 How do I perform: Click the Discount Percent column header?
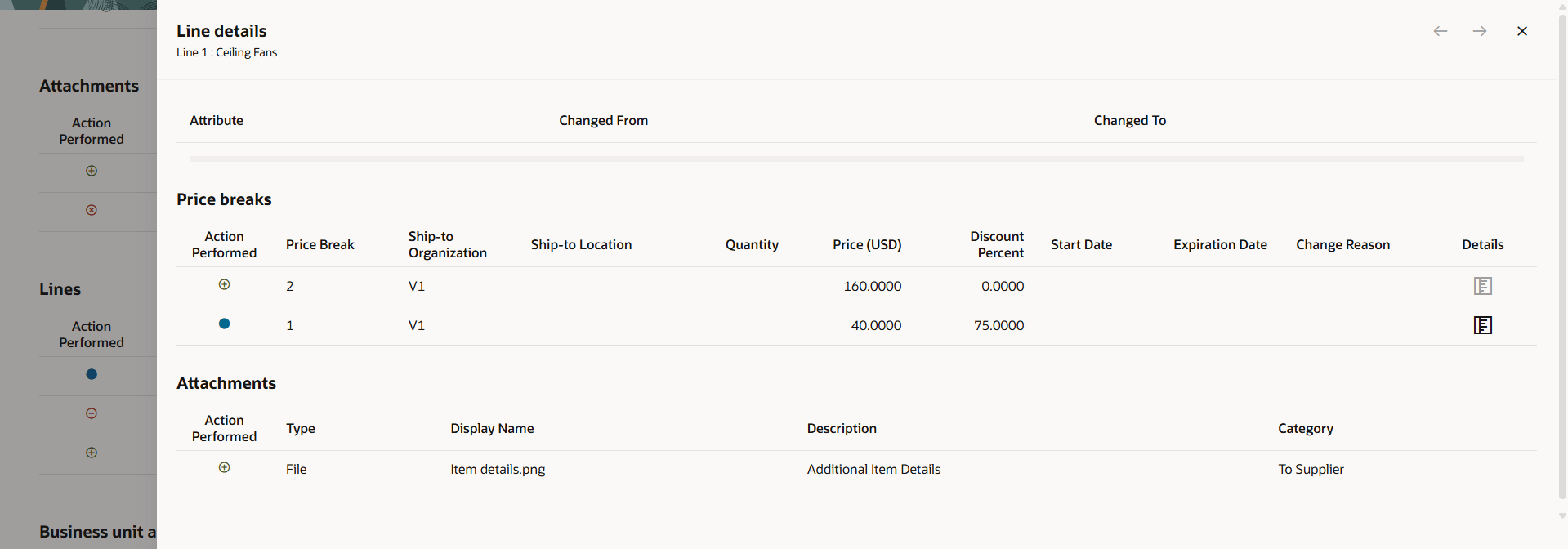[997, 244]
